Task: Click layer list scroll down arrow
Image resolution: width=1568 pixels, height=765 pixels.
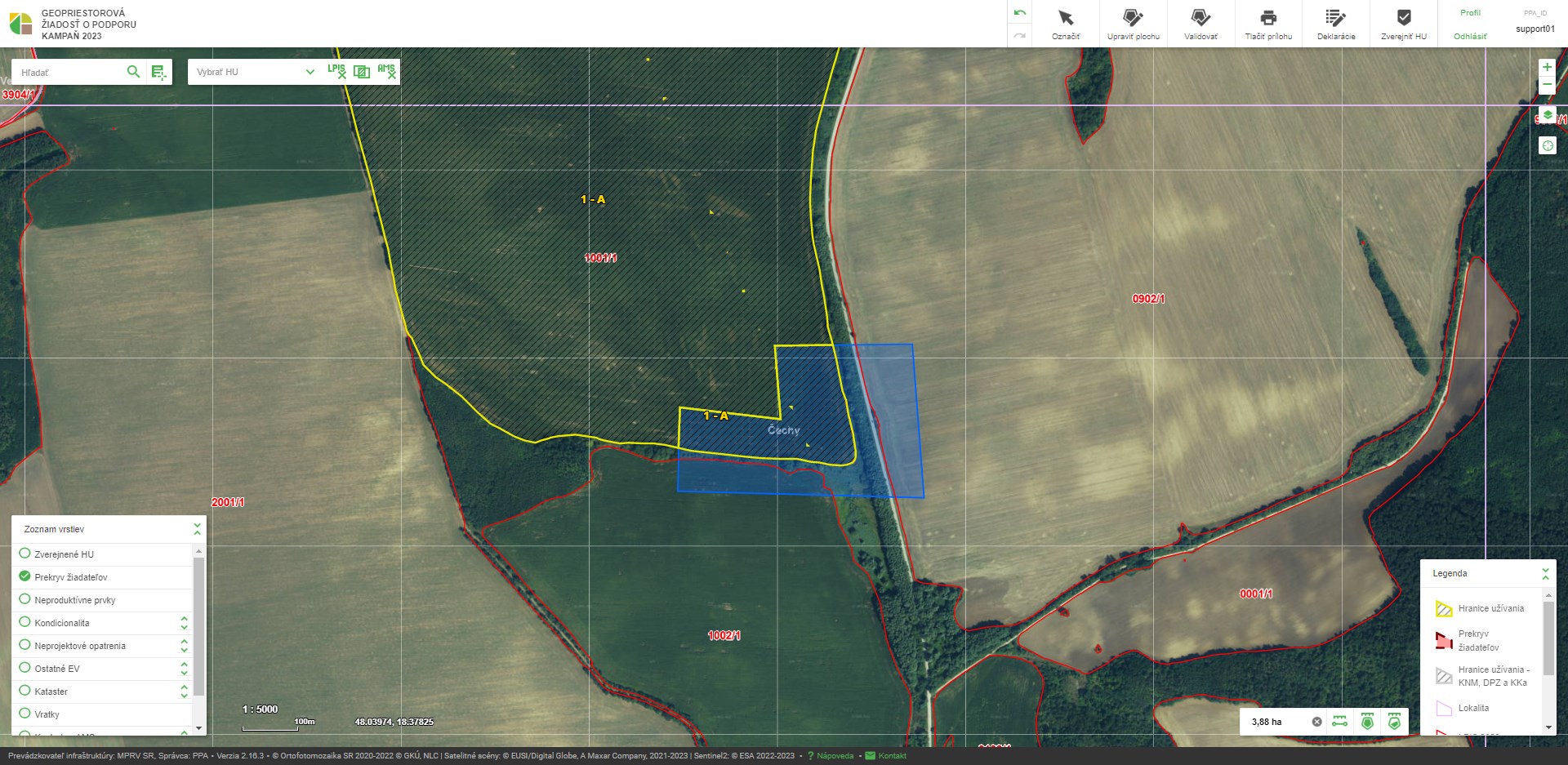Action: [198, 728]
